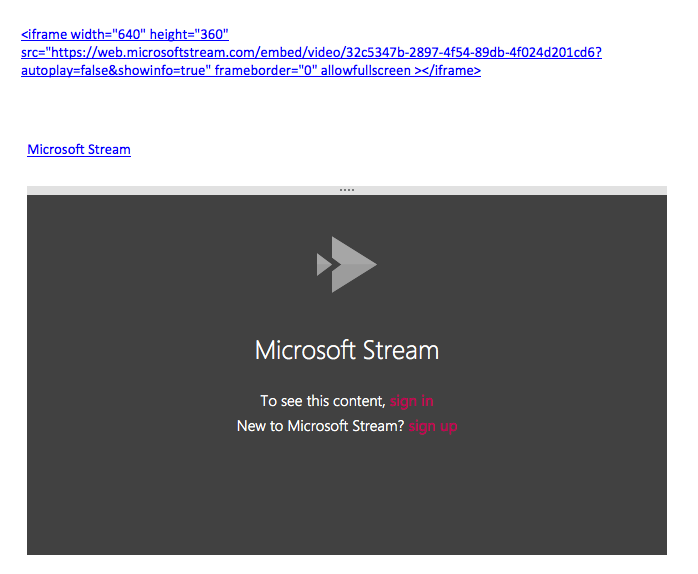
Task: Click the 'New to Microsoft Stream?' text
Action: coord(320,426)
